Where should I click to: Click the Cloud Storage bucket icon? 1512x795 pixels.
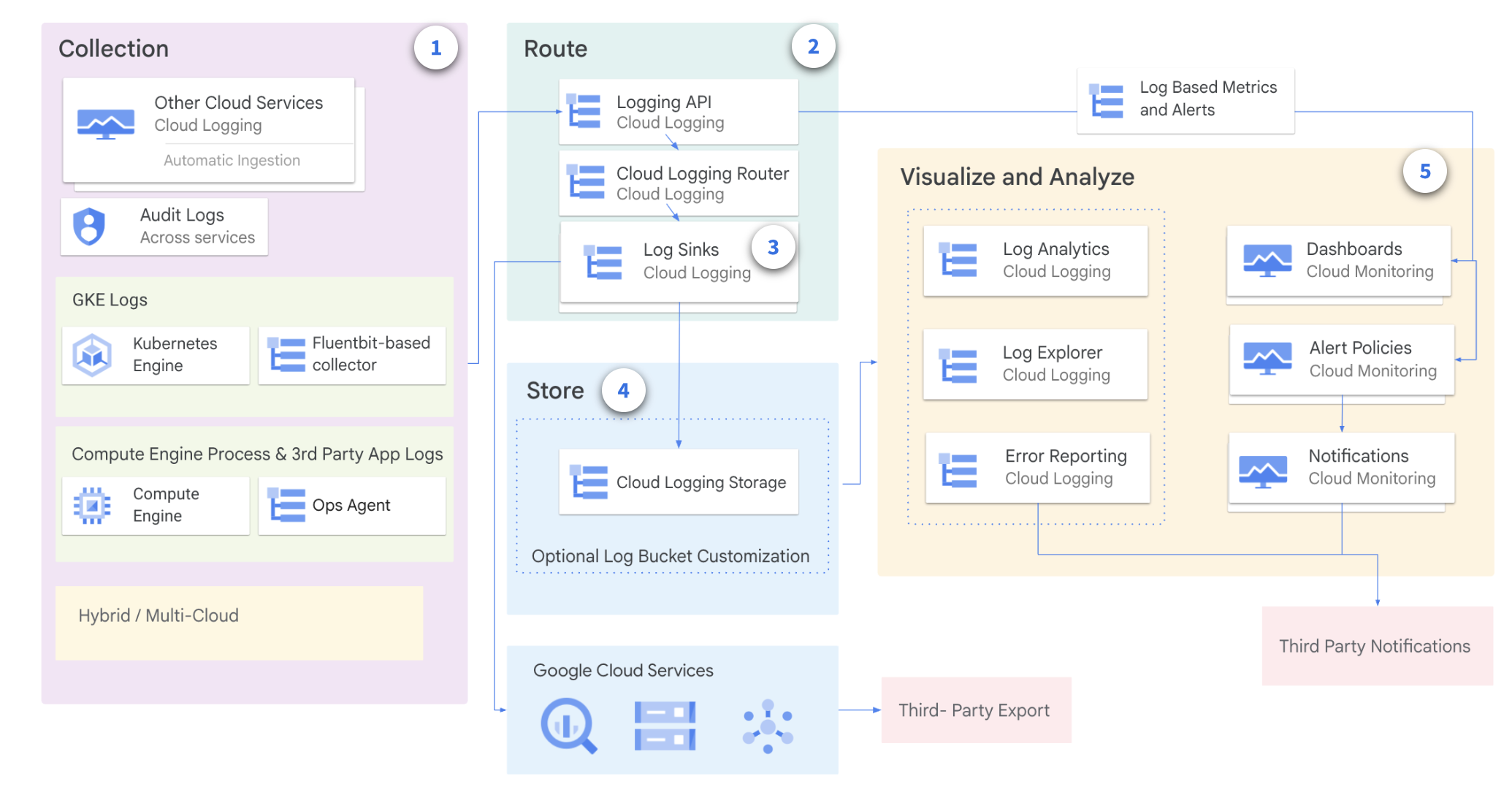click(665, 726)
